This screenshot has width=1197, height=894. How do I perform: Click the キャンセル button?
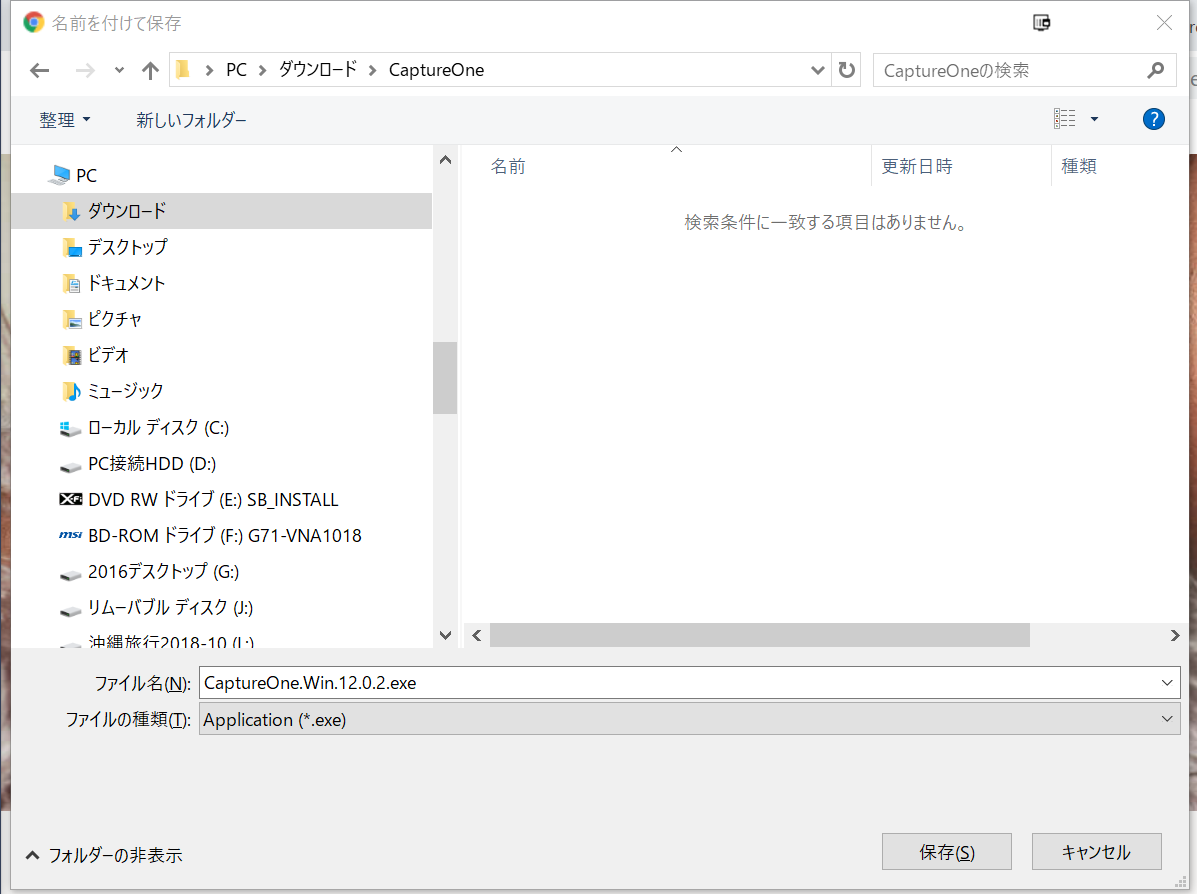pos(1096,852)
